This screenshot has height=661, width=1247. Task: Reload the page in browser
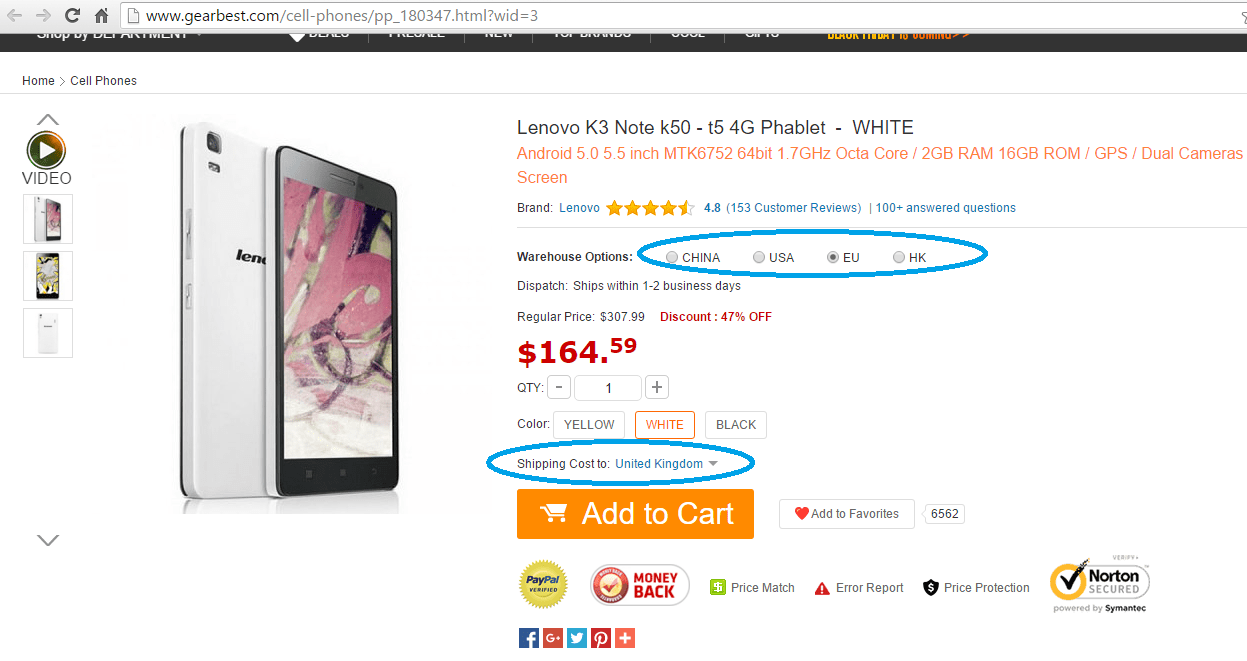(72, 16)
